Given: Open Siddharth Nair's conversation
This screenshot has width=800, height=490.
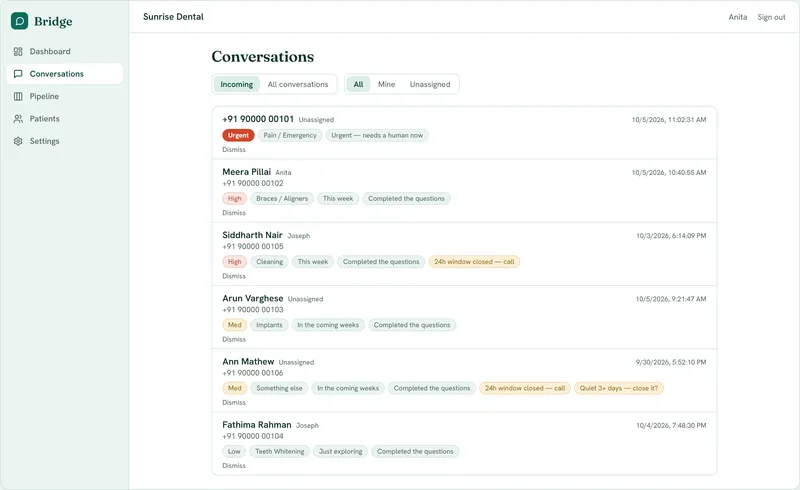Looking at the screenshot, I should [x=464, y=255].
